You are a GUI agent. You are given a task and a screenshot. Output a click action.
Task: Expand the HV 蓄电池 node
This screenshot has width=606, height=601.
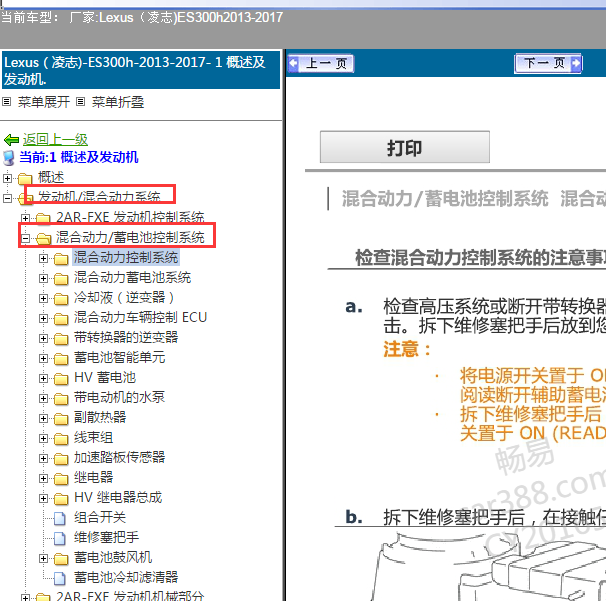click(x=43, y=378)
